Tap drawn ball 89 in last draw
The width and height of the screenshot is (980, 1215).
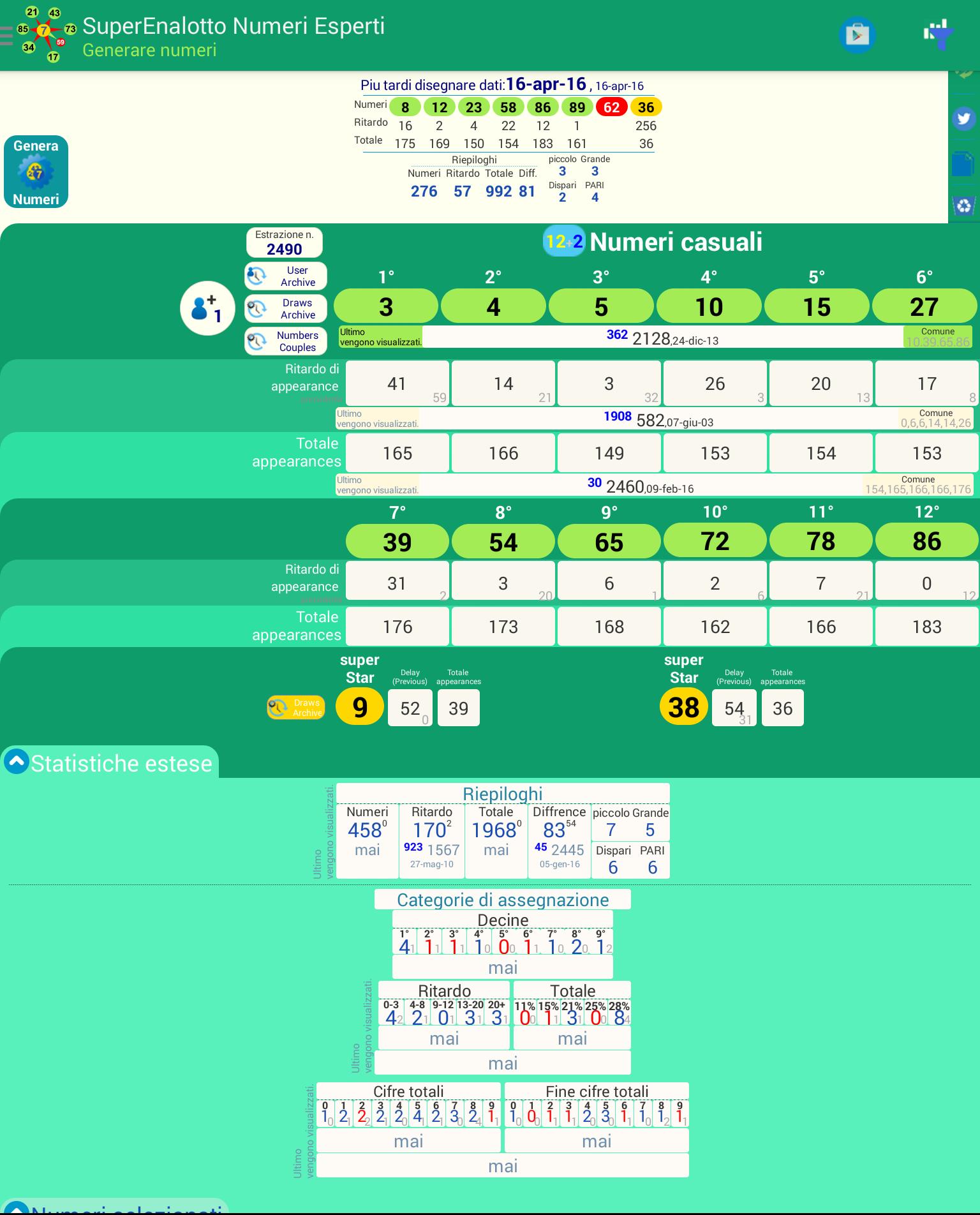coord(577,107)
